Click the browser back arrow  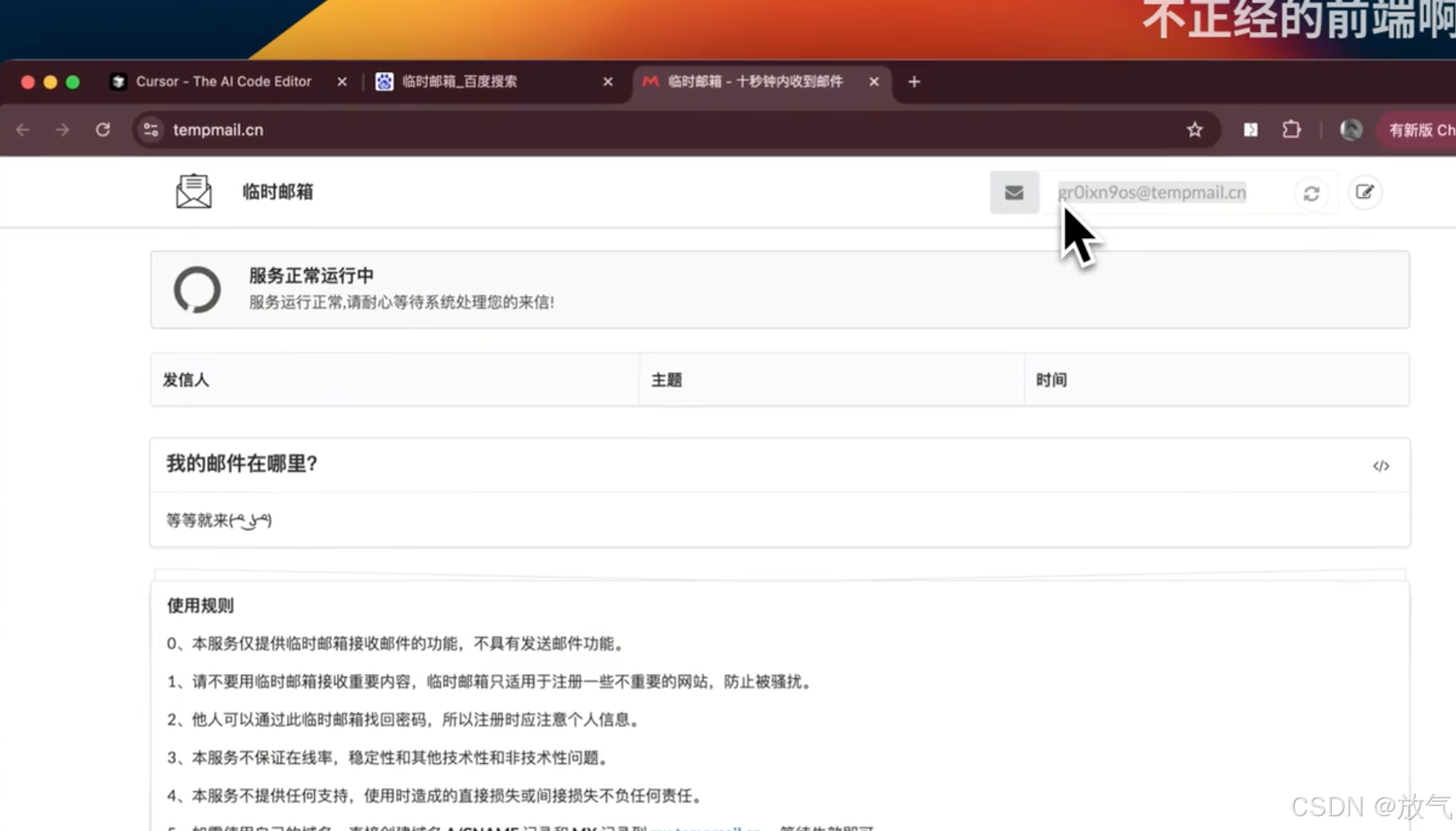(x=23, y=129)
